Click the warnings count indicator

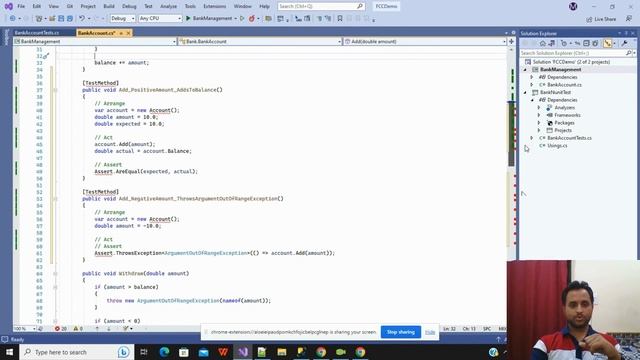coord(78,329)
